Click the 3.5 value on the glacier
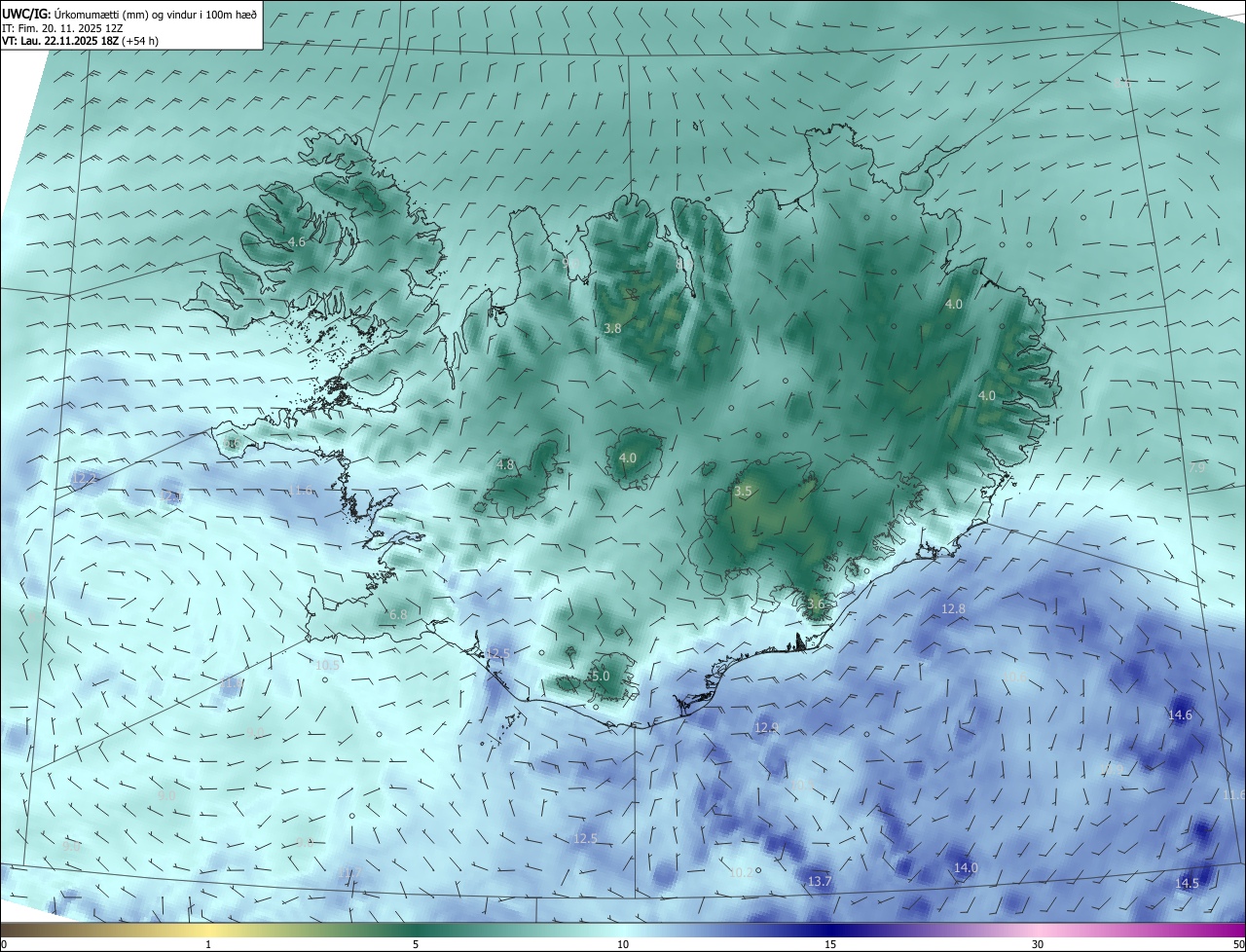1246x952 pixels. tap(743, 492)
